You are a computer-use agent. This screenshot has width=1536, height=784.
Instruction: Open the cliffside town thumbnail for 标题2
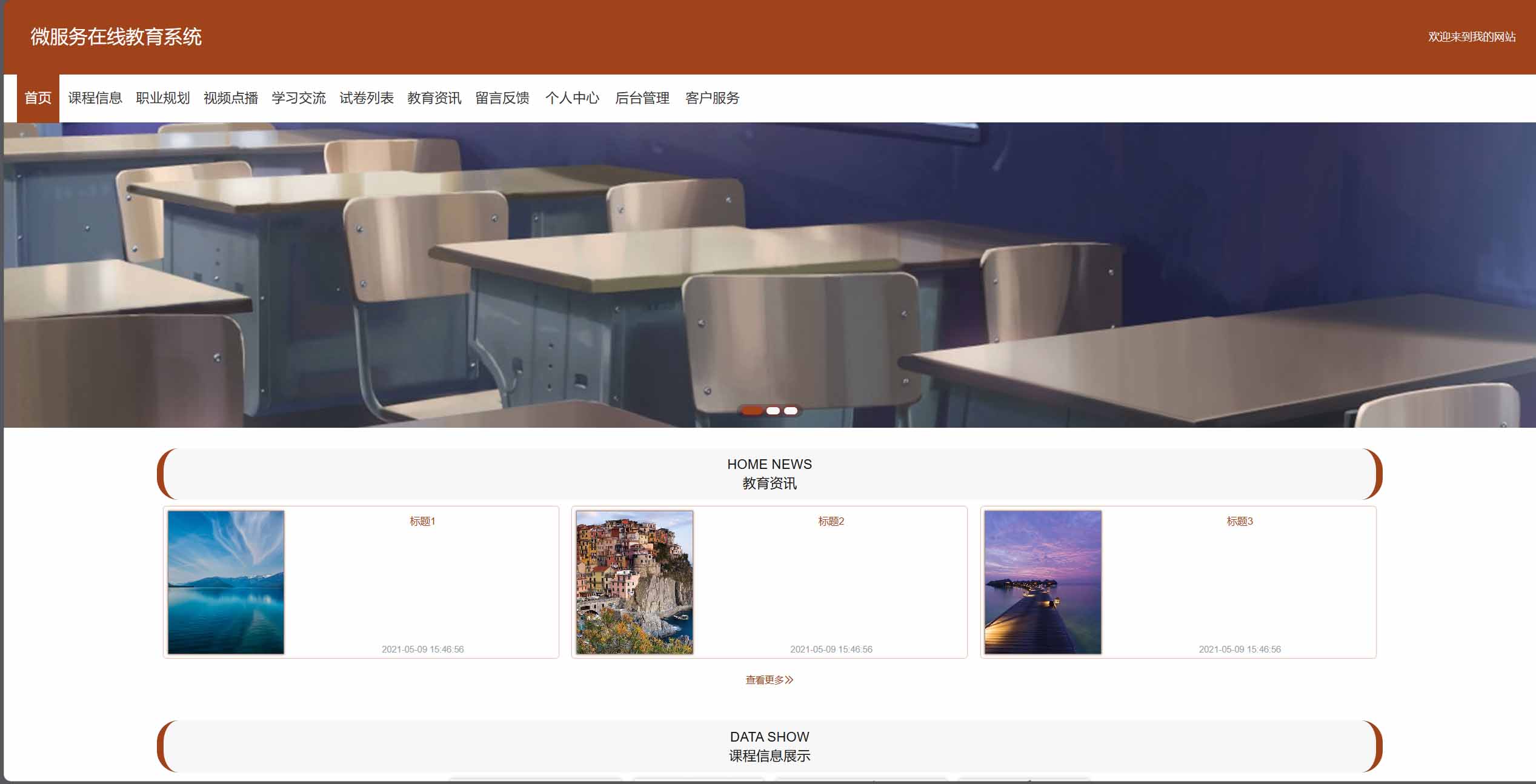634,582
